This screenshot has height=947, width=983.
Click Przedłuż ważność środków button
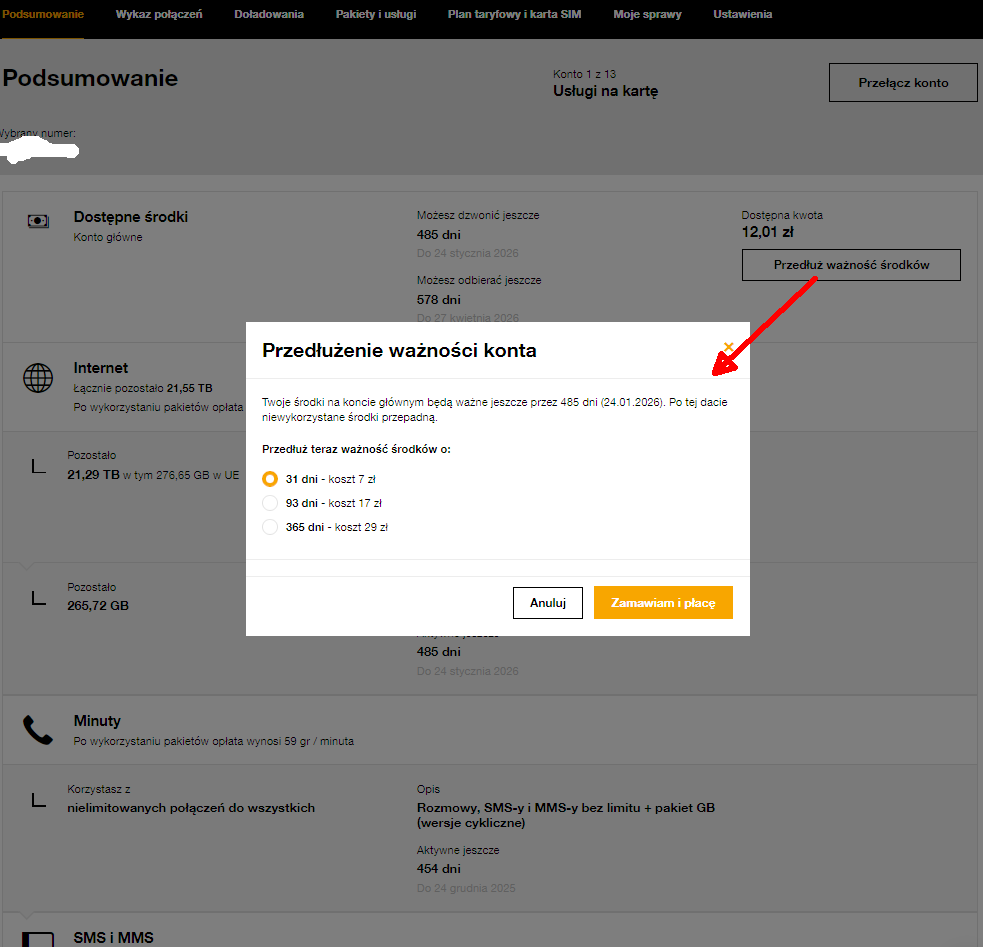pyautogui.click(x=851, y=265)
